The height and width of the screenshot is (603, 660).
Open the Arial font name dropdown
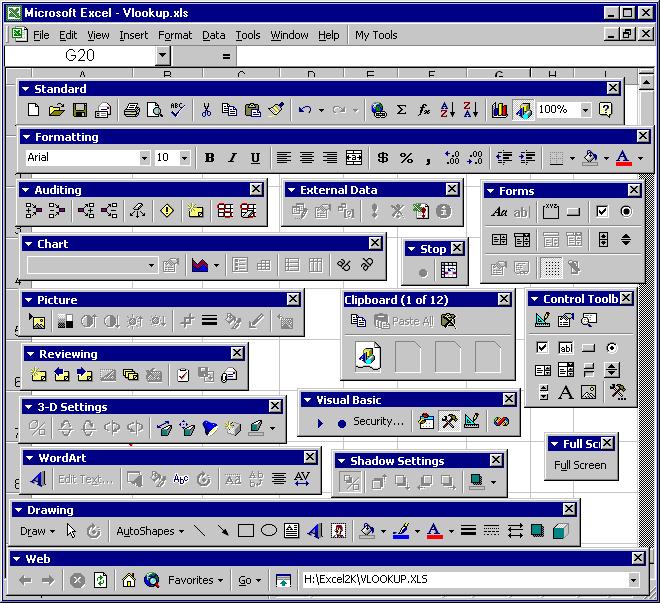point(144,158)
